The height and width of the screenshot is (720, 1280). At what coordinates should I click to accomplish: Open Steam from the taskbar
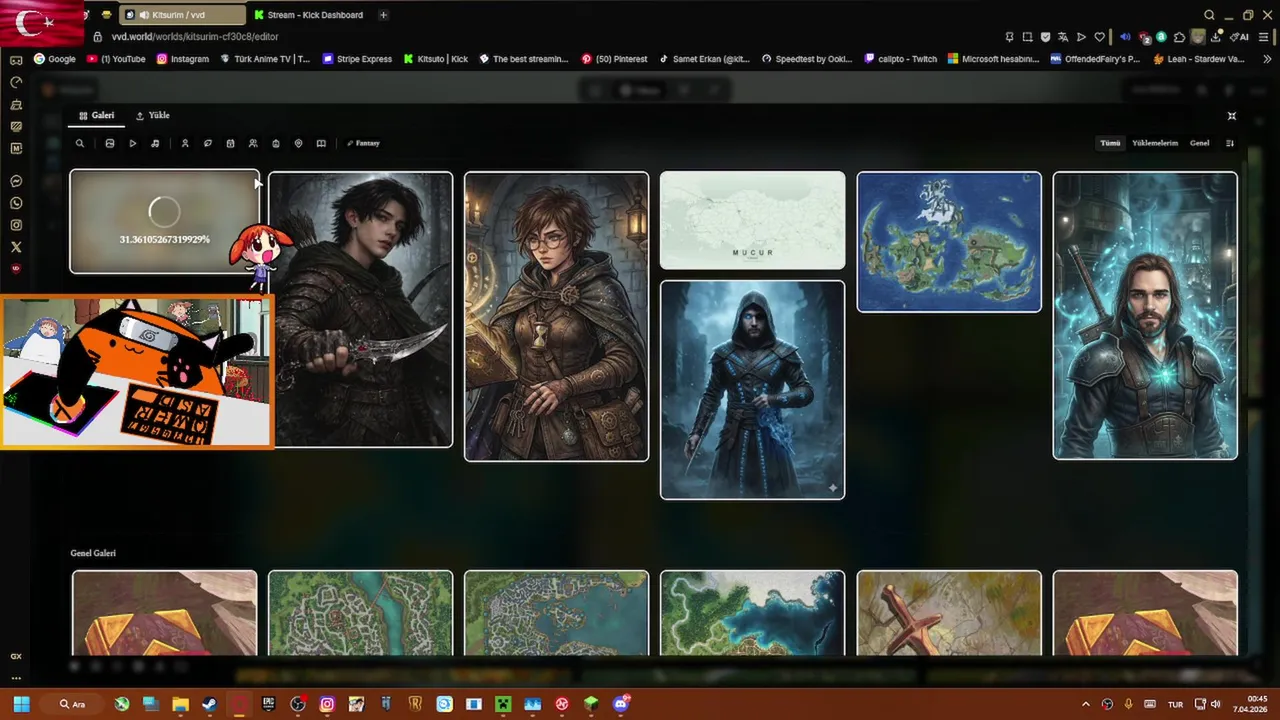pyautogui.click(x=209, y=704)
